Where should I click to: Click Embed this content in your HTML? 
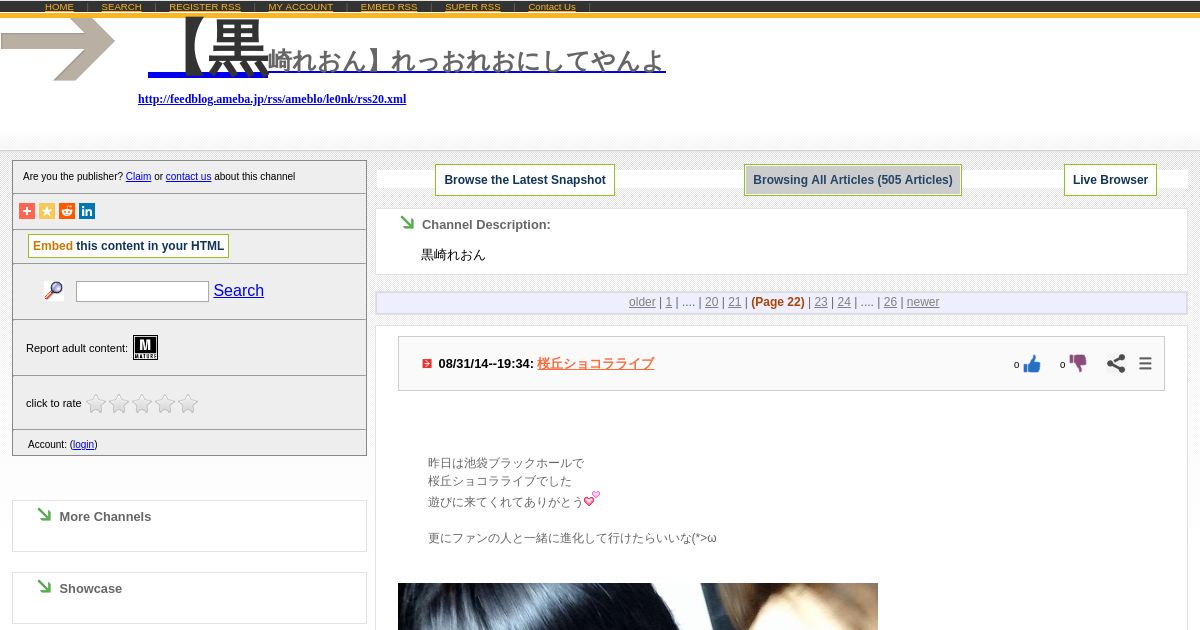[x=128, y=246]
